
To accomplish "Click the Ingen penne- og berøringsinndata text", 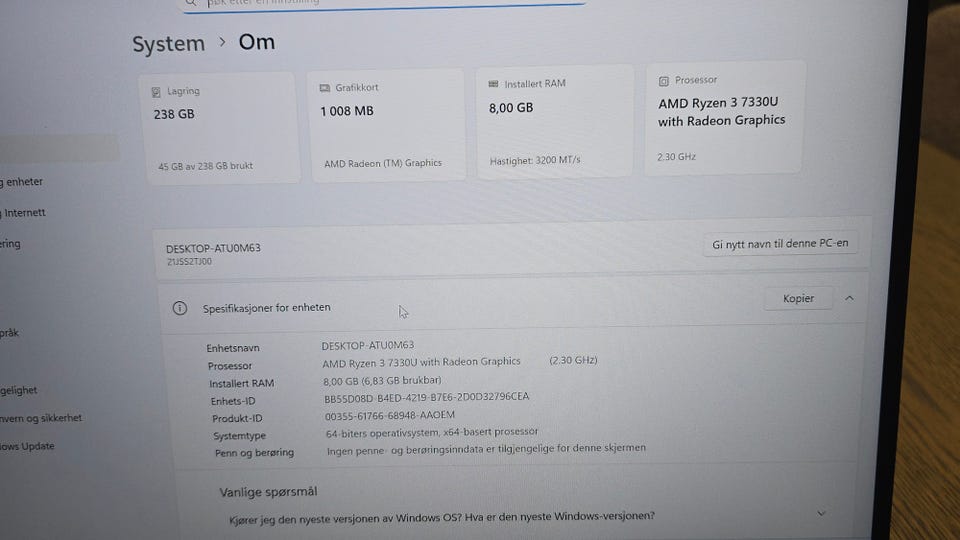I will pyautogui.click(x=486, y=449).
